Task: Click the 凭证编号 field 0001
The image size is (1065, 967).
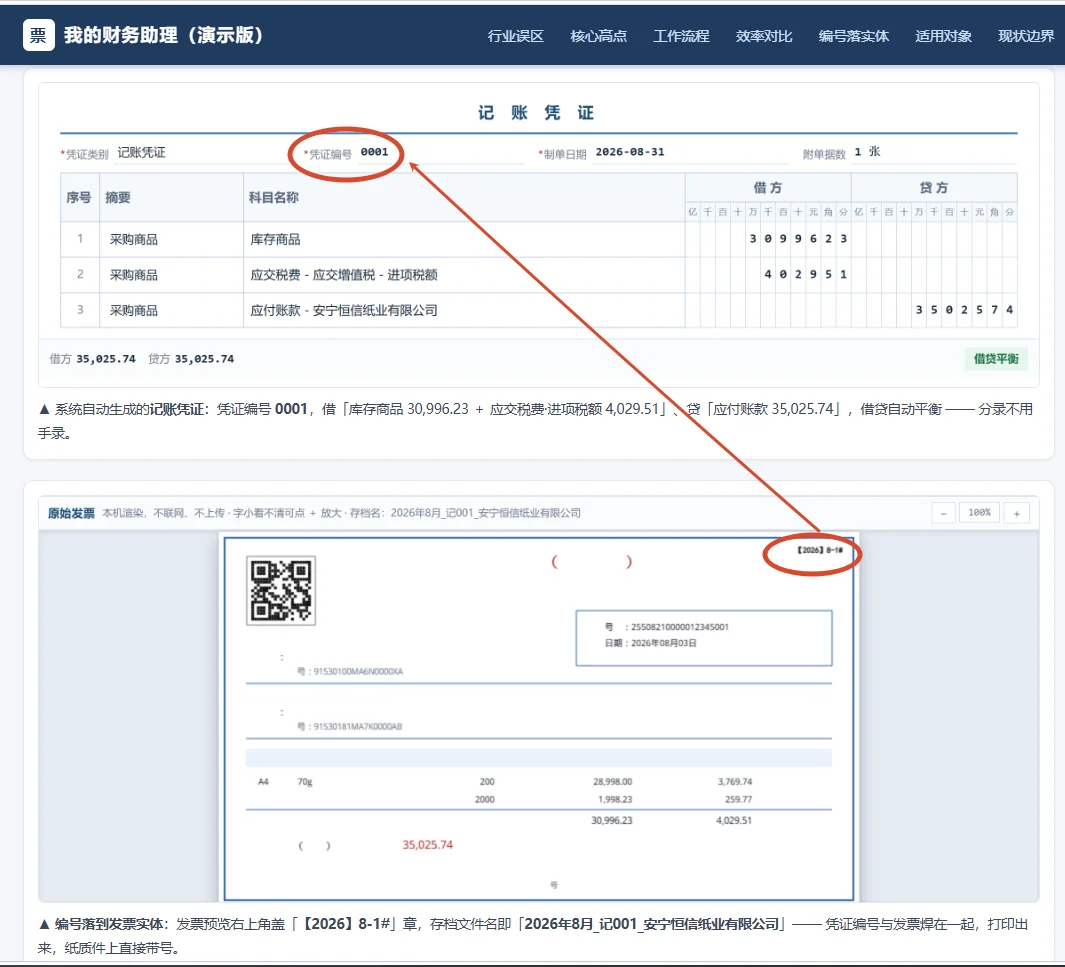Action: (441, 153)
